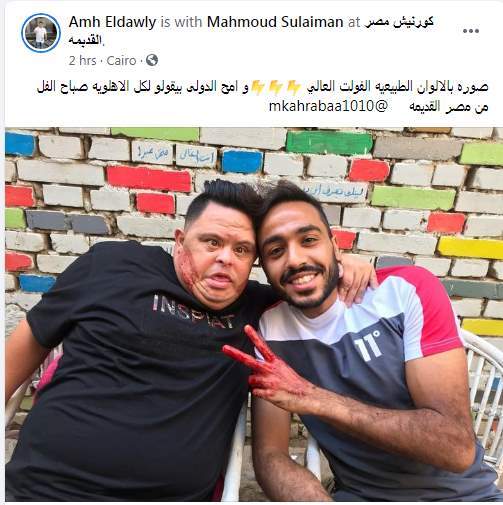Viewport: 503px width, 505px height.
Task: Click the first line of Arabic caption
Action: [x=262, y=87]
